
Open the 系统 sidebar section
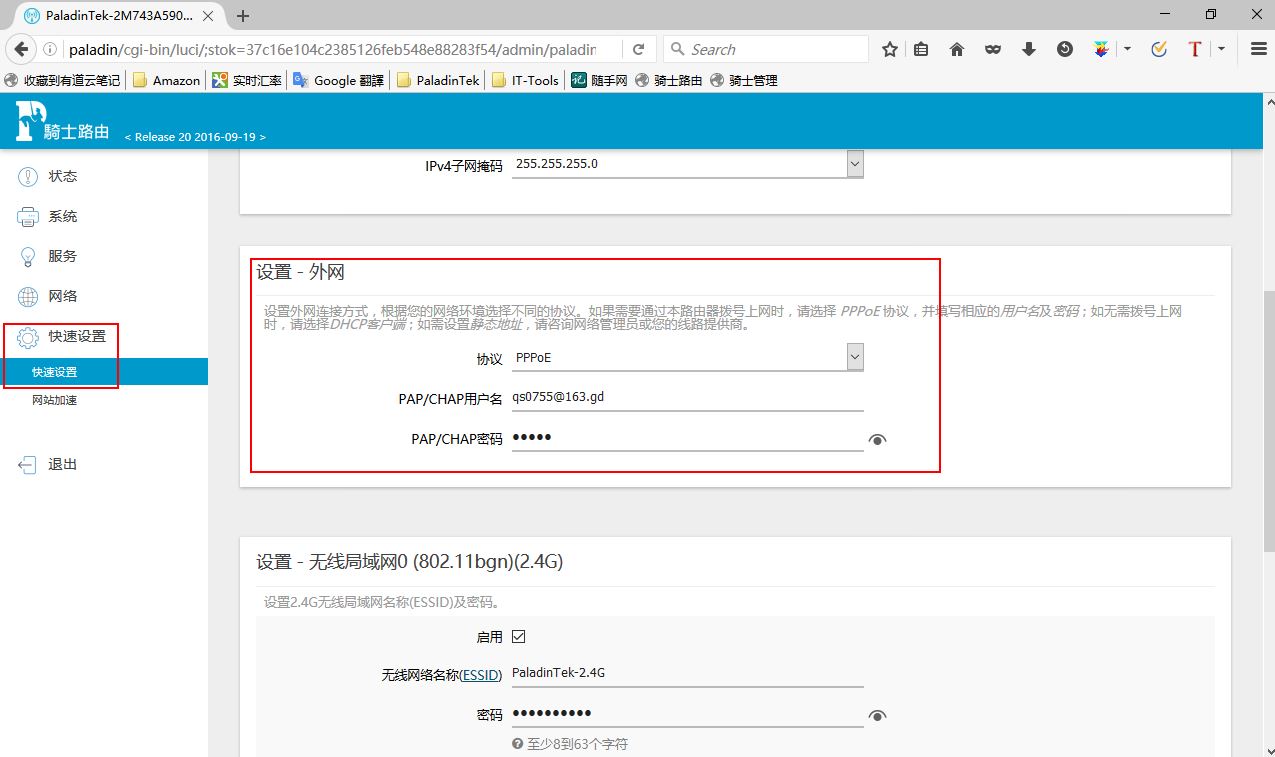62,216
